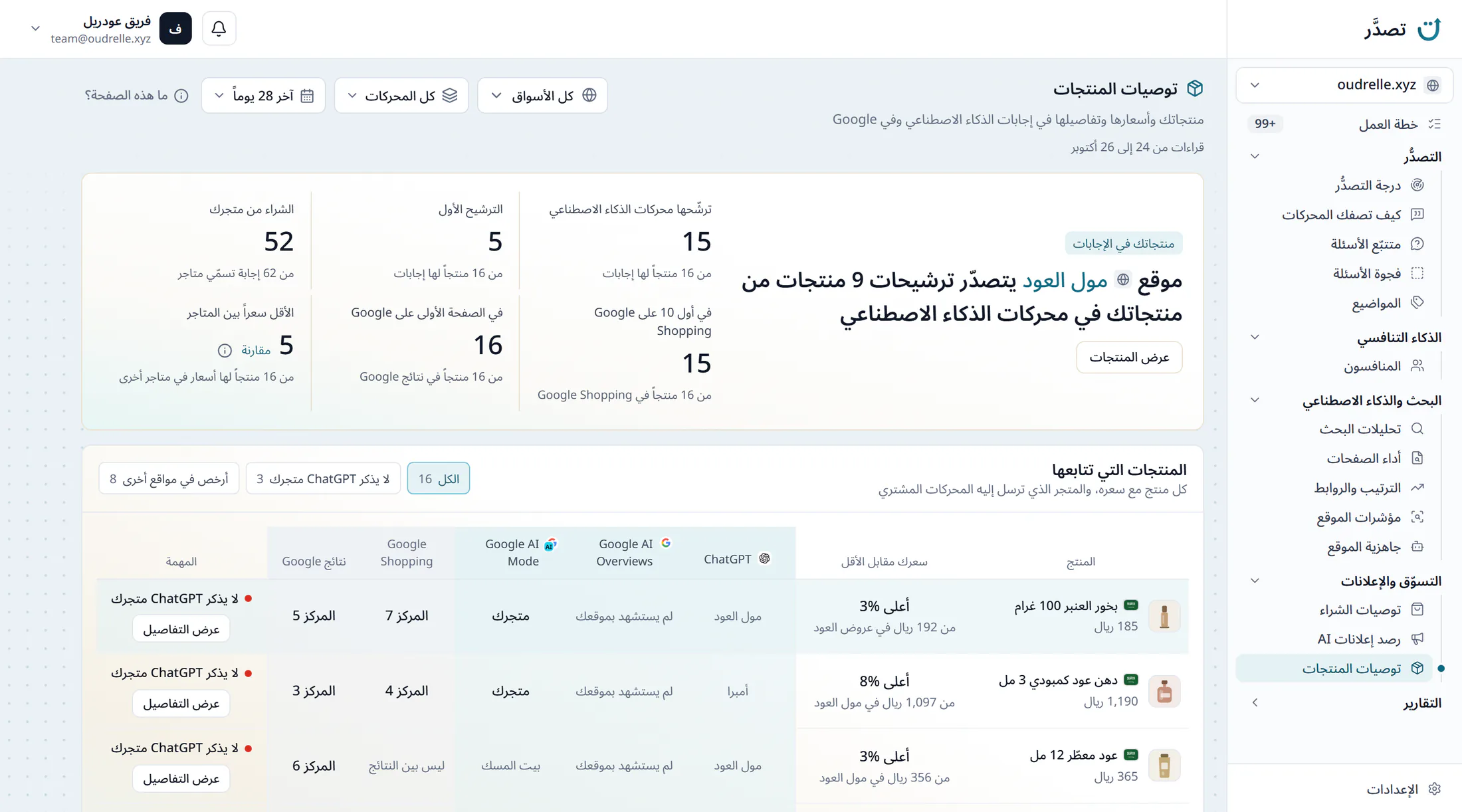Screen dimensions: 1462x812
Task: Open 'الإعدادات' settings gear
Action: tap(1404, 789)
